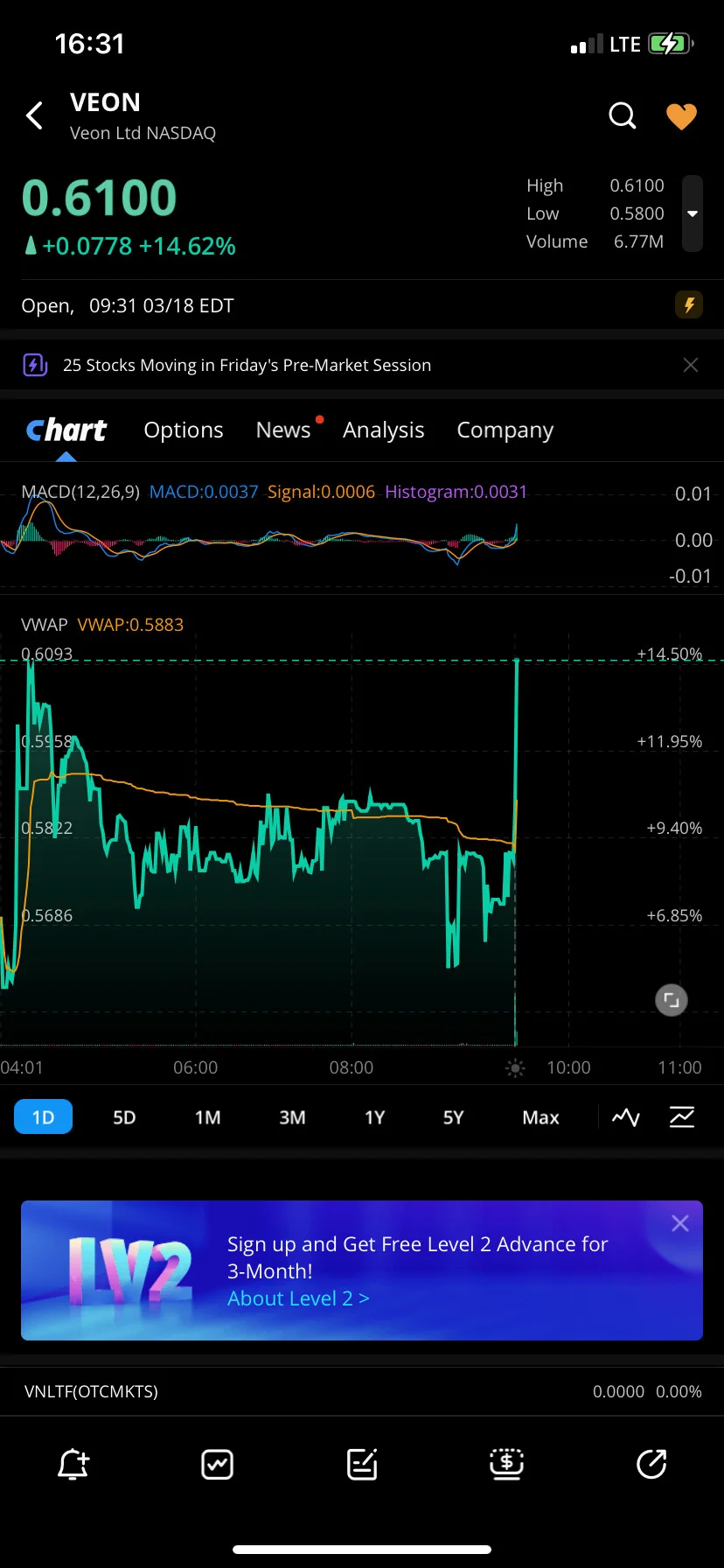Open the News tab
This screenshot has height=1568, width=724.
pyautogui.click(x=283, y=430)
